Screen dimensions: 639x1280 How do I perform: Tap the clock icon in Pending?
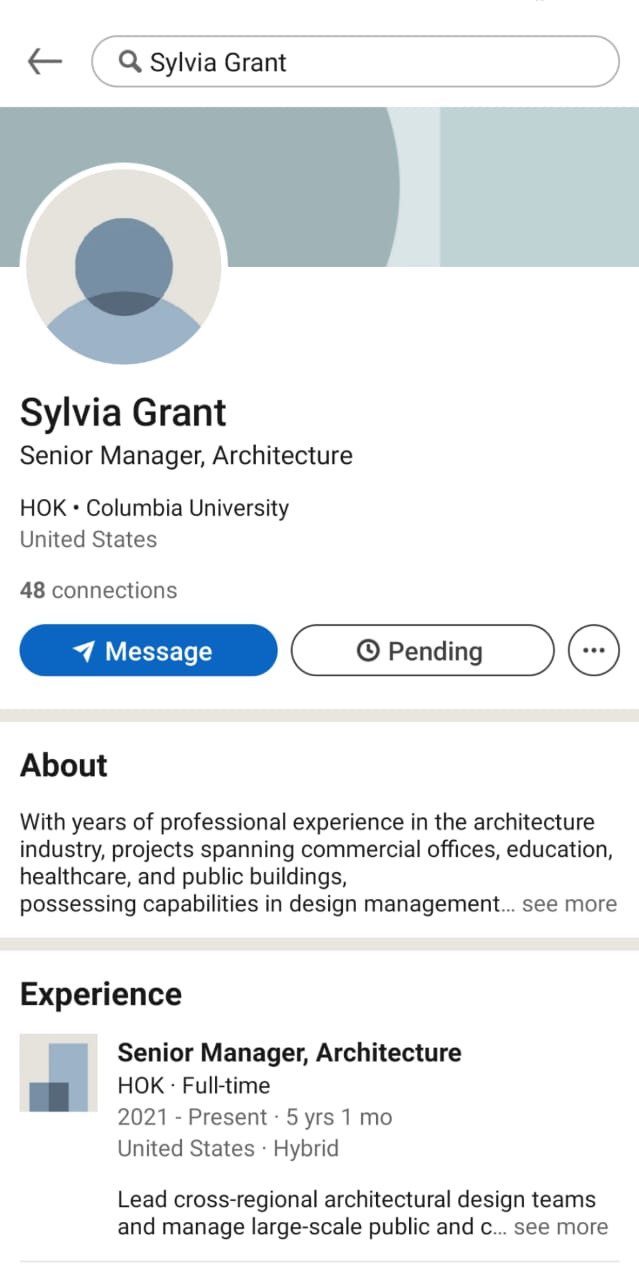(x=368, y=651)
